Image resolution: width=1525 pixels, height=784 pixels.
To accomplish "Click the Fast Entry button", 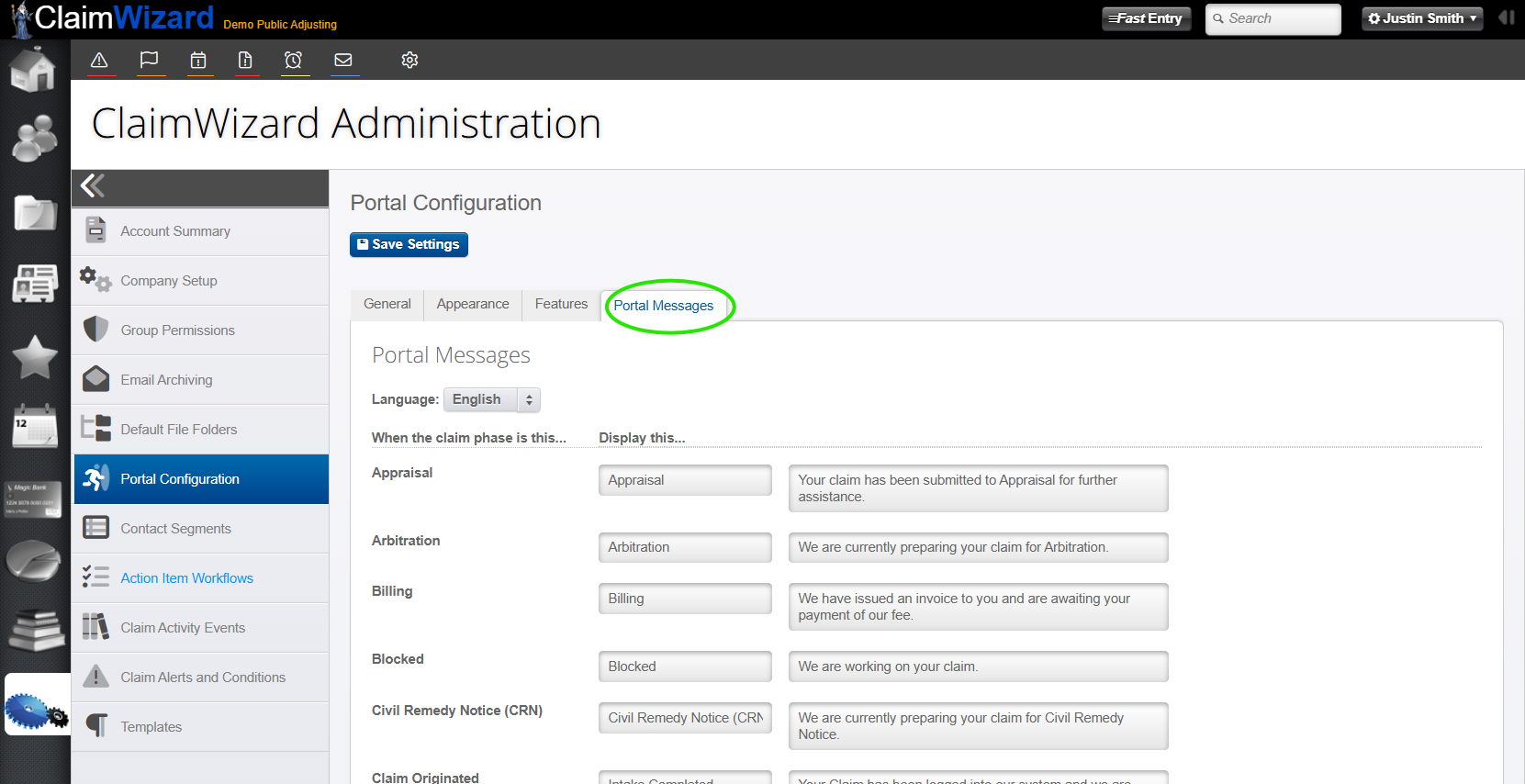I will (1147, 18).
